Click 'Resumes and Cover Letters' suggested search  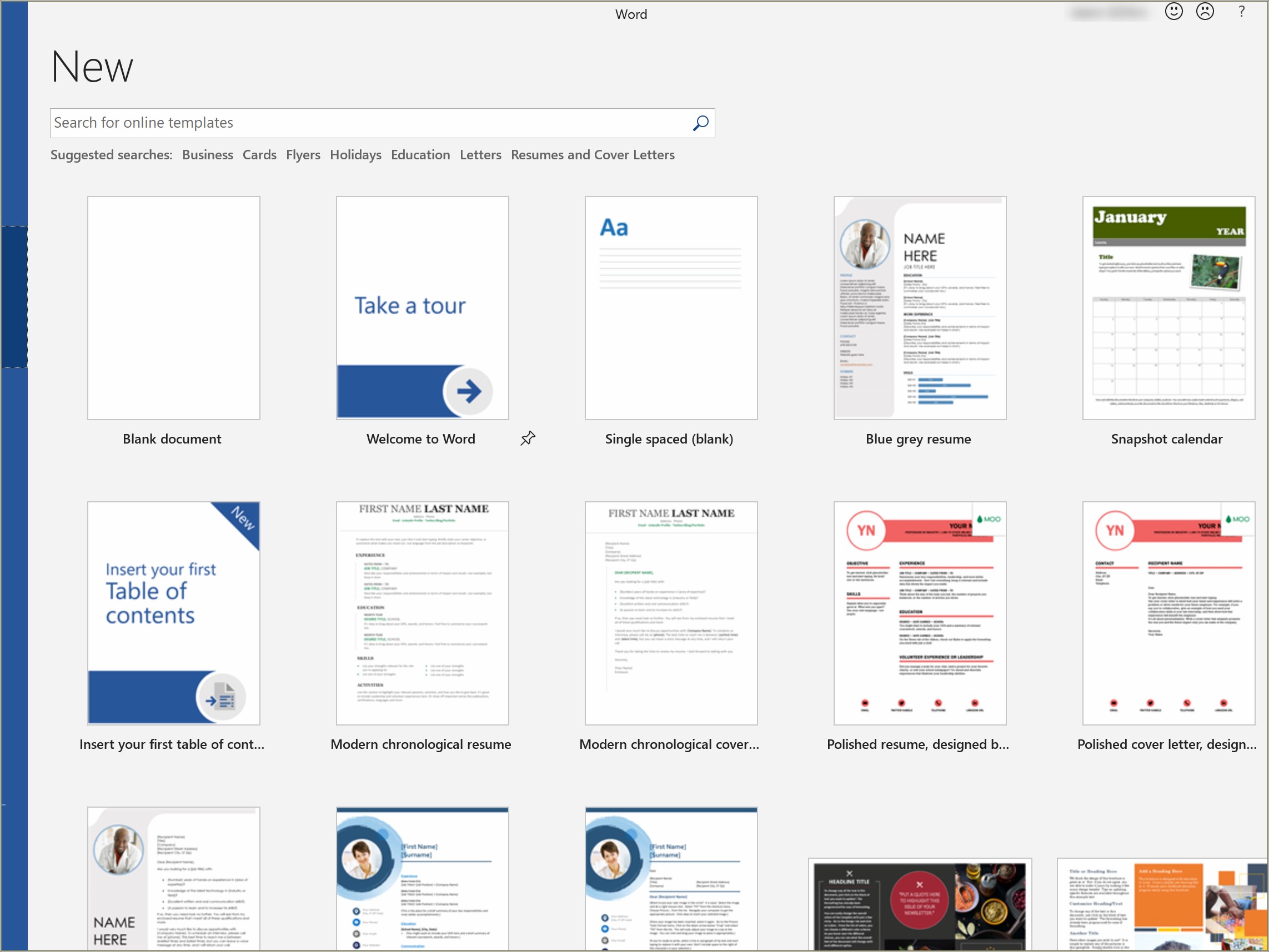pos(592,154)
